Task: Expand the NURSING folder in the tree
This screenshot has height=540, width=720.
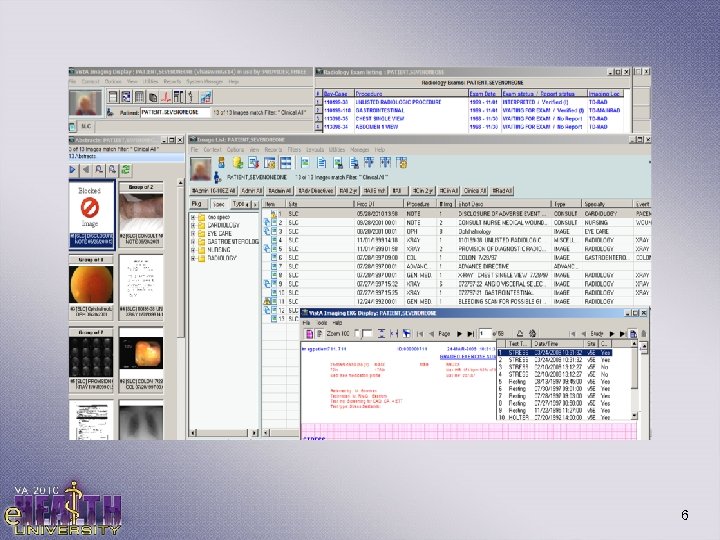Action: click(193, 250)
